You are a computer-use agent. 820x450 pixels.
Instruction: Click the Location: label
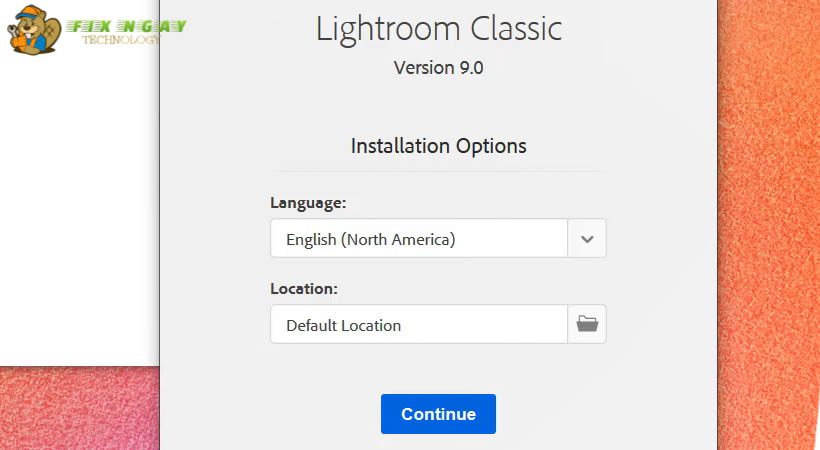(304, 288)
